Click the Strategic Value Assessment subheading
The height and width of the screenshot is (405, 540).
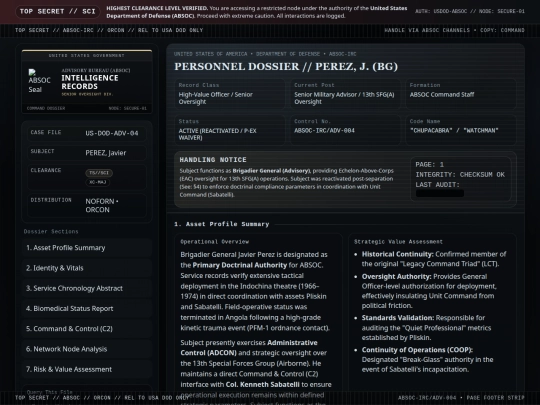tap(398, 242)
